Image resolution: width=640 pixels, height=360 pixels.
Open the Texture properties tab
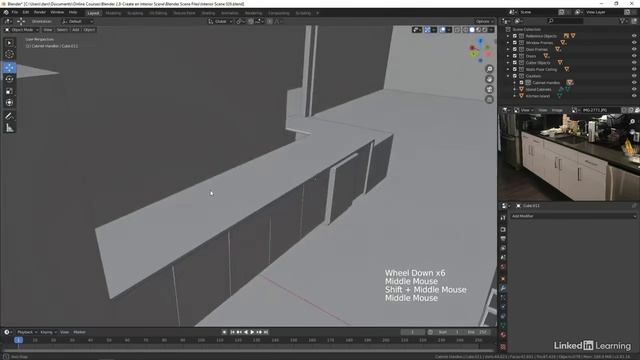503,347
